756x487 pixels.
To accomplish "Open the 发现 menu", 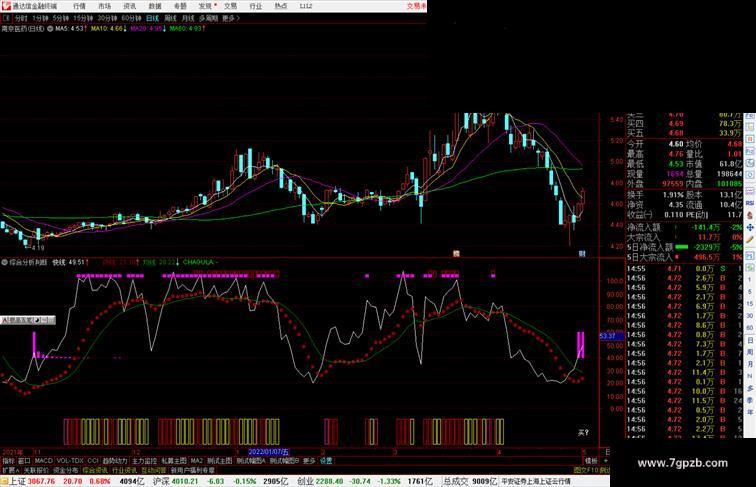I will 205,6.
